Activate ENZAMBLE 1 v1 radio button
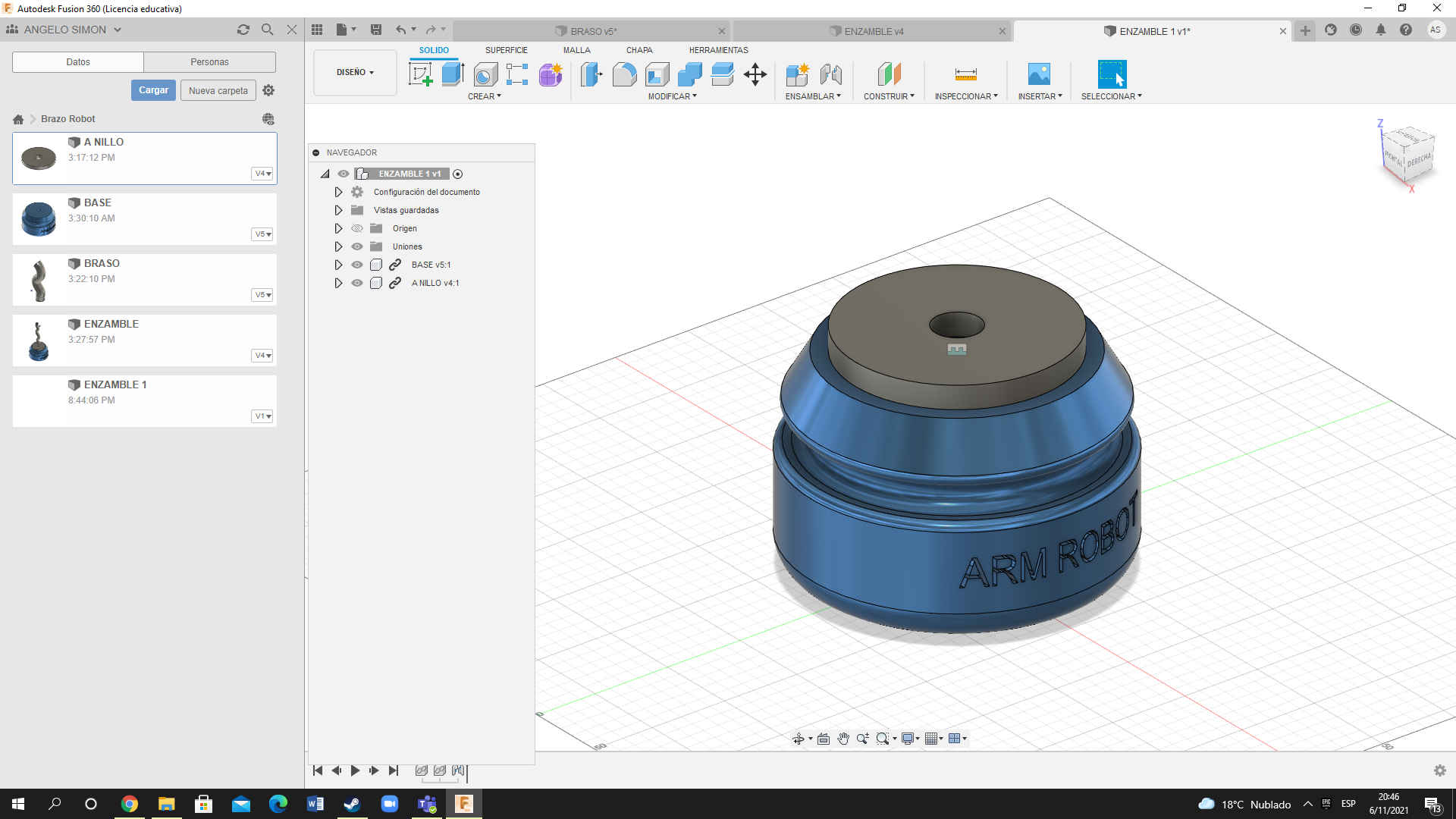The width and height of the screenshot is (1456, 819). click(x=458, y=174)
